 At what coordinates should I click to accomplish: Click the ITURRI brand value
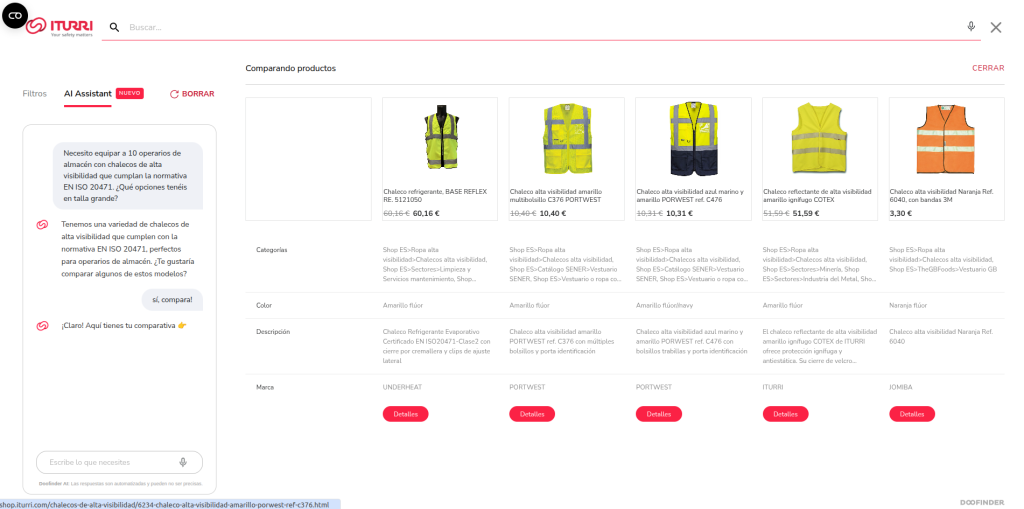(x=773, y=387)
